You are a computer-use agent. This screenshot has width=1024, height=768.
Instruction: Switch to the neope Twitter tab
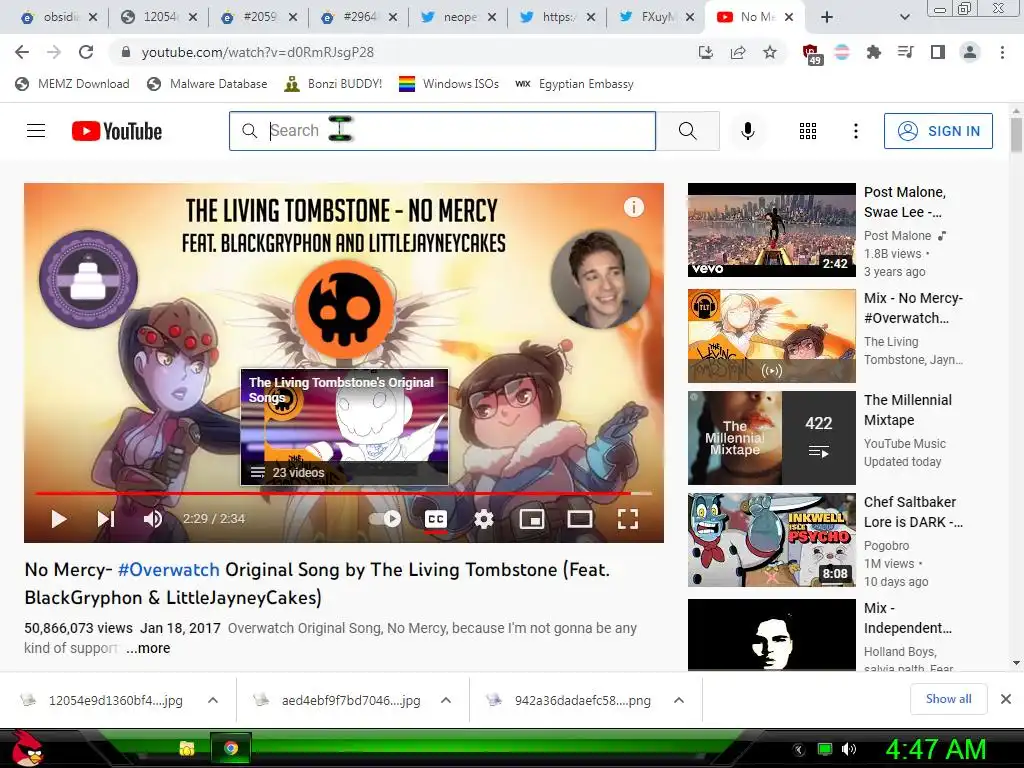pyautogui.click(x=458, y=17)
